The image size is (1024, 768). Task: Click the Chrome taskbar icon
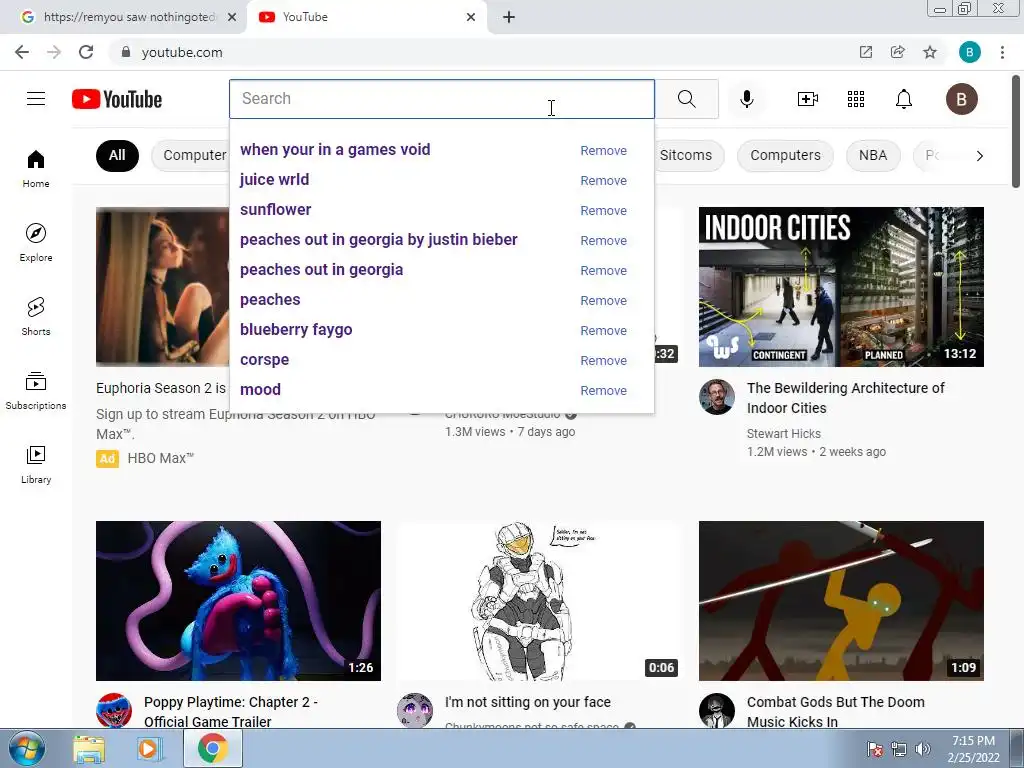[212, 749]
